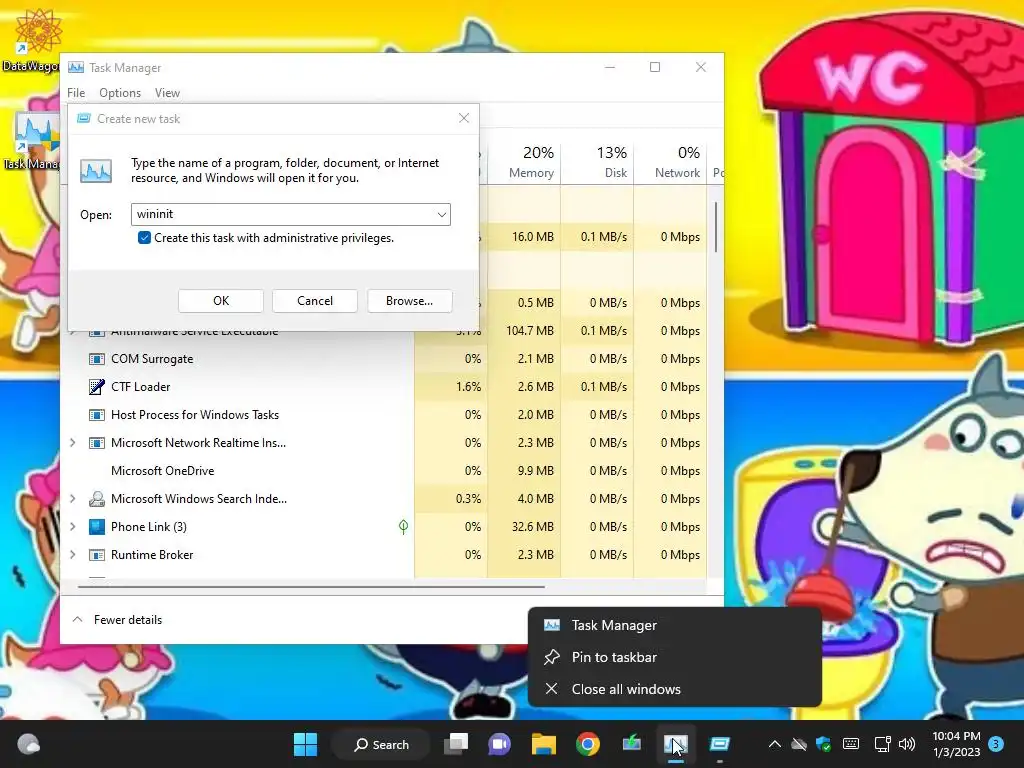Click the OneDrive cloud tray icon

pyautogui.click(x=799, y=744)
